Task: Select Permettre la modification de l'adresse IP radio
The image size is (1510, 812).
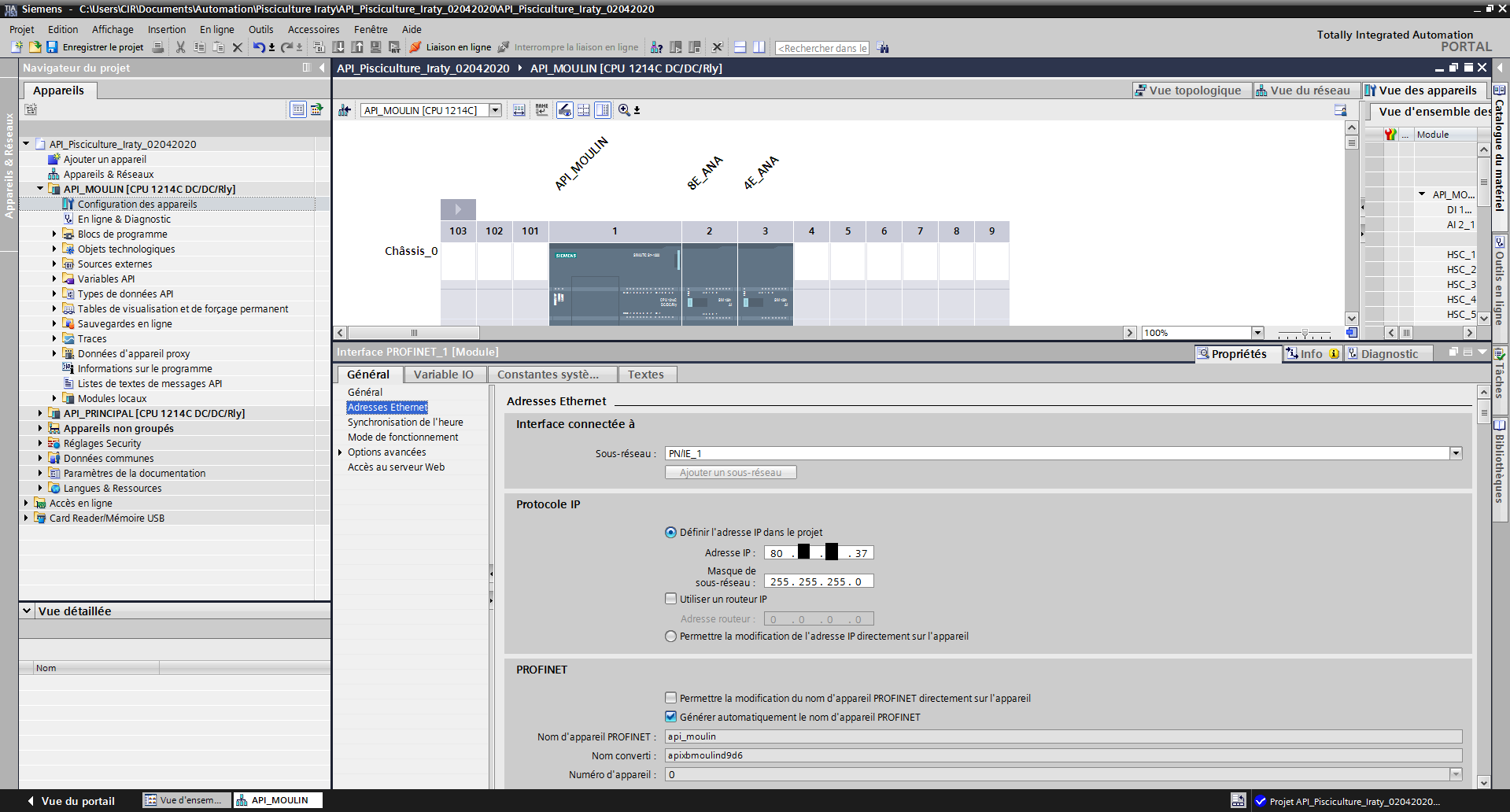Action: click(671, 637)
